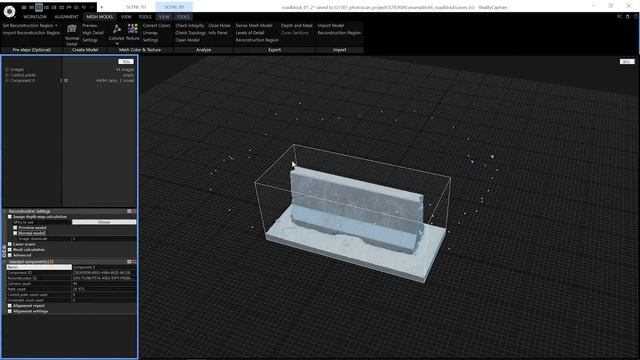Click the Texture icon
Screen dimensions: 640x360
pyautogui.click(x=133, y=29)
